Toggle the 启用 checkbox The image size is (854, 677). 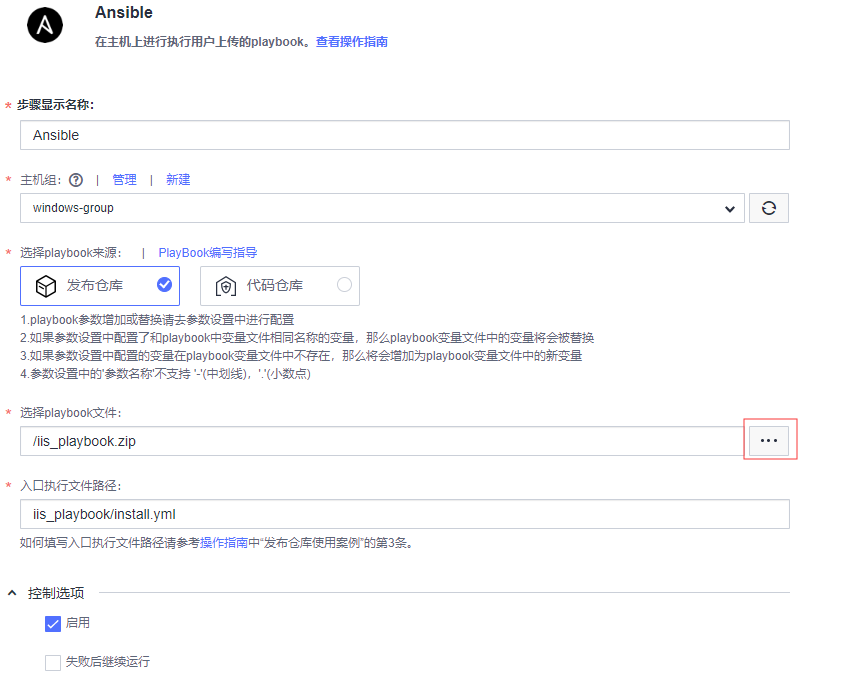tap(53, 624)
